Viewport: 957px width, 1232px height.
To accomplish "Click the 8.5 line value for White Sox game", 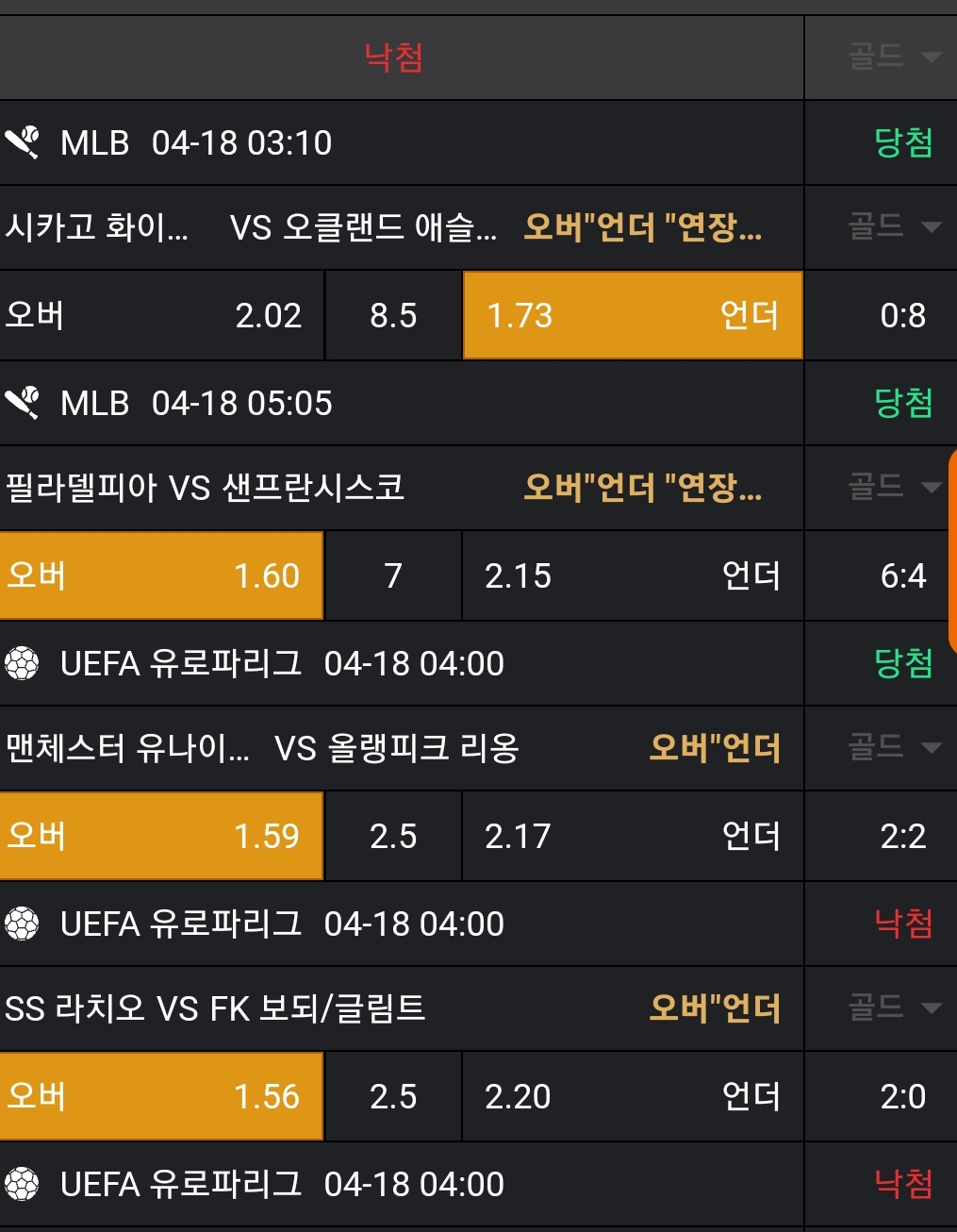I will click(x=393, y=315).
